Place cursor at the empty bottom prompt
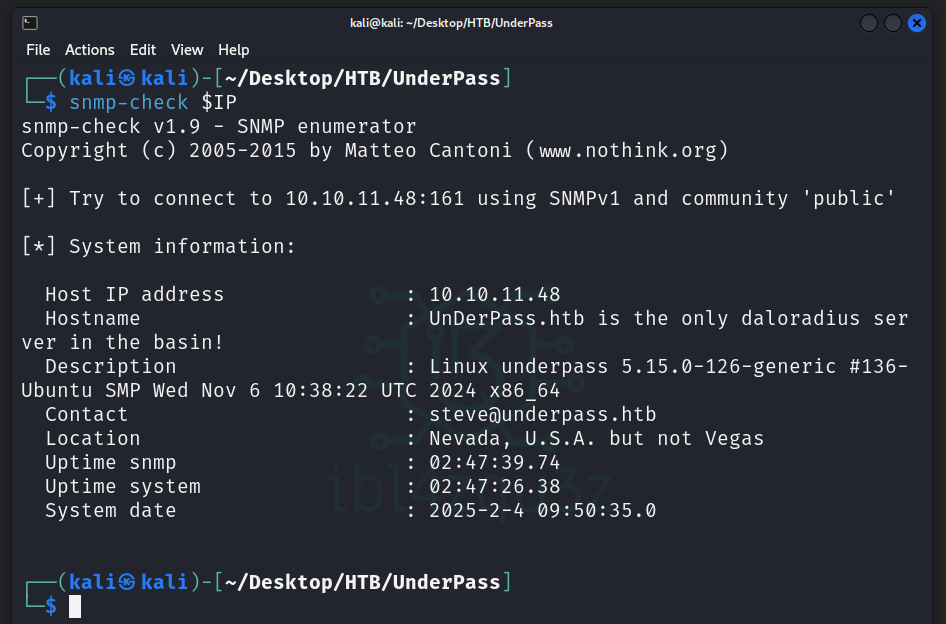Viewport: 946px width, 624px height. (x=75, y=606)
